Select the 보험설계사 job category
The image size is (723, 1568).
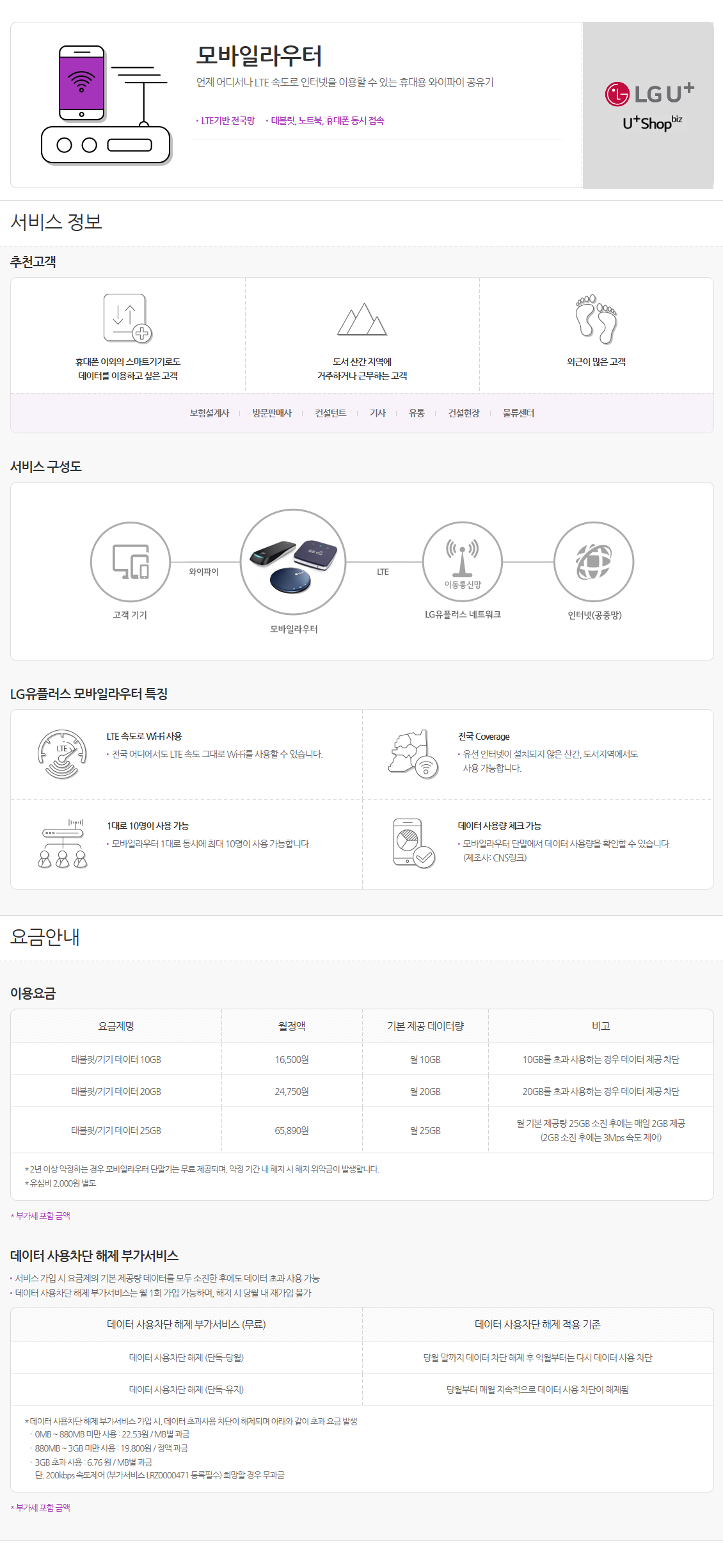[209, 413]
